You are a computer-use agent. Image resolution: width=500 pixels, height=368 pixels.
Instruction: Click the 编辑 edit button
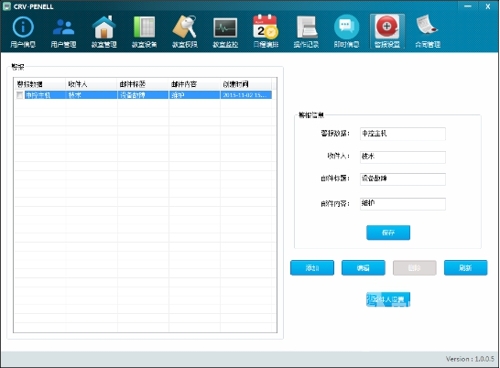pos(363,268)
